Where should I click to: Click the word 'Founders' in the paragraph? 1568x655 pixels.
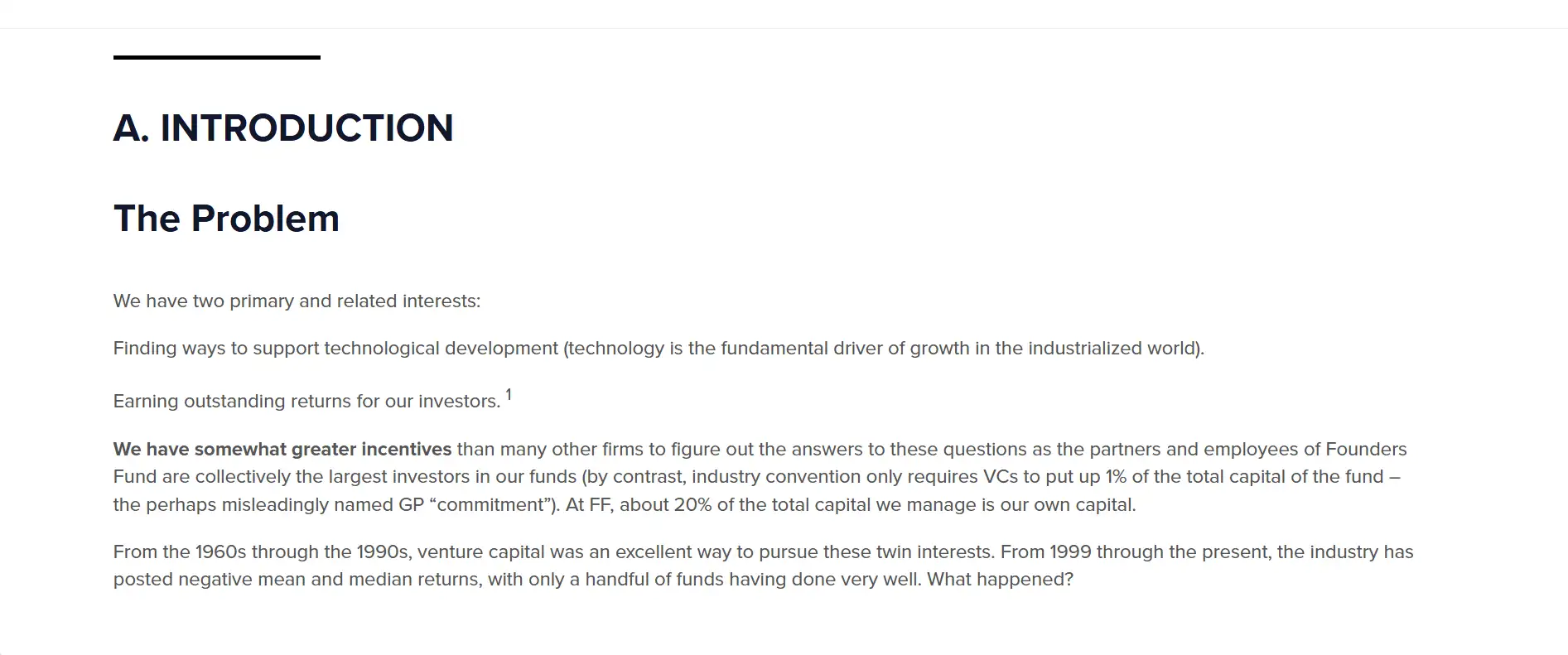coord(1366,450)
